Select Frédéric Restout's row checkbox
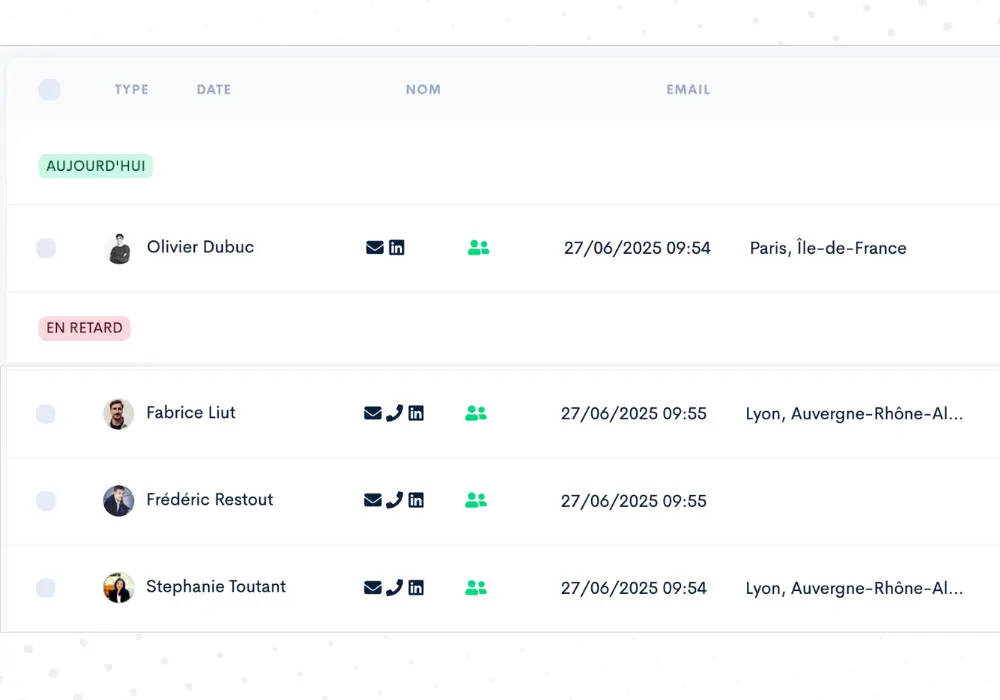1000x700 pixels. 45,501
